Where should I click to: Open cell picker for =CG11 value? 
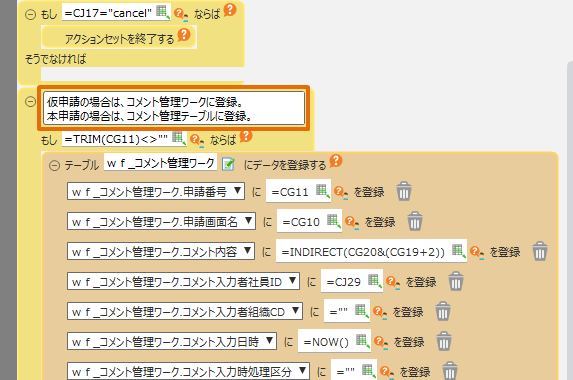point(323,191)
